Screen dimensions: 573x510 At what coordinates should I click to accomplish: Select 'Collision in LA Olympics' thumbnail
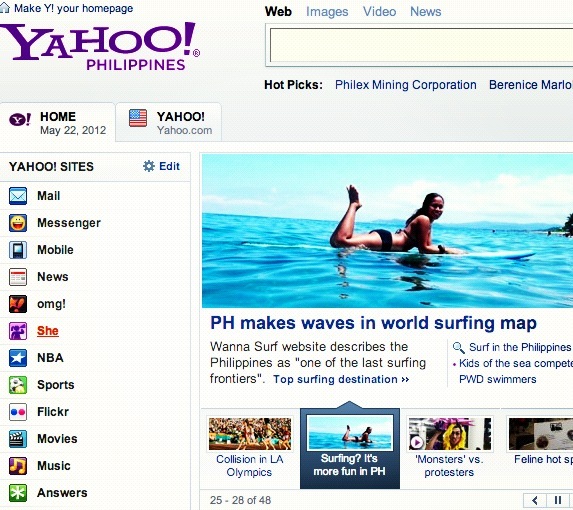coord(250,447)
